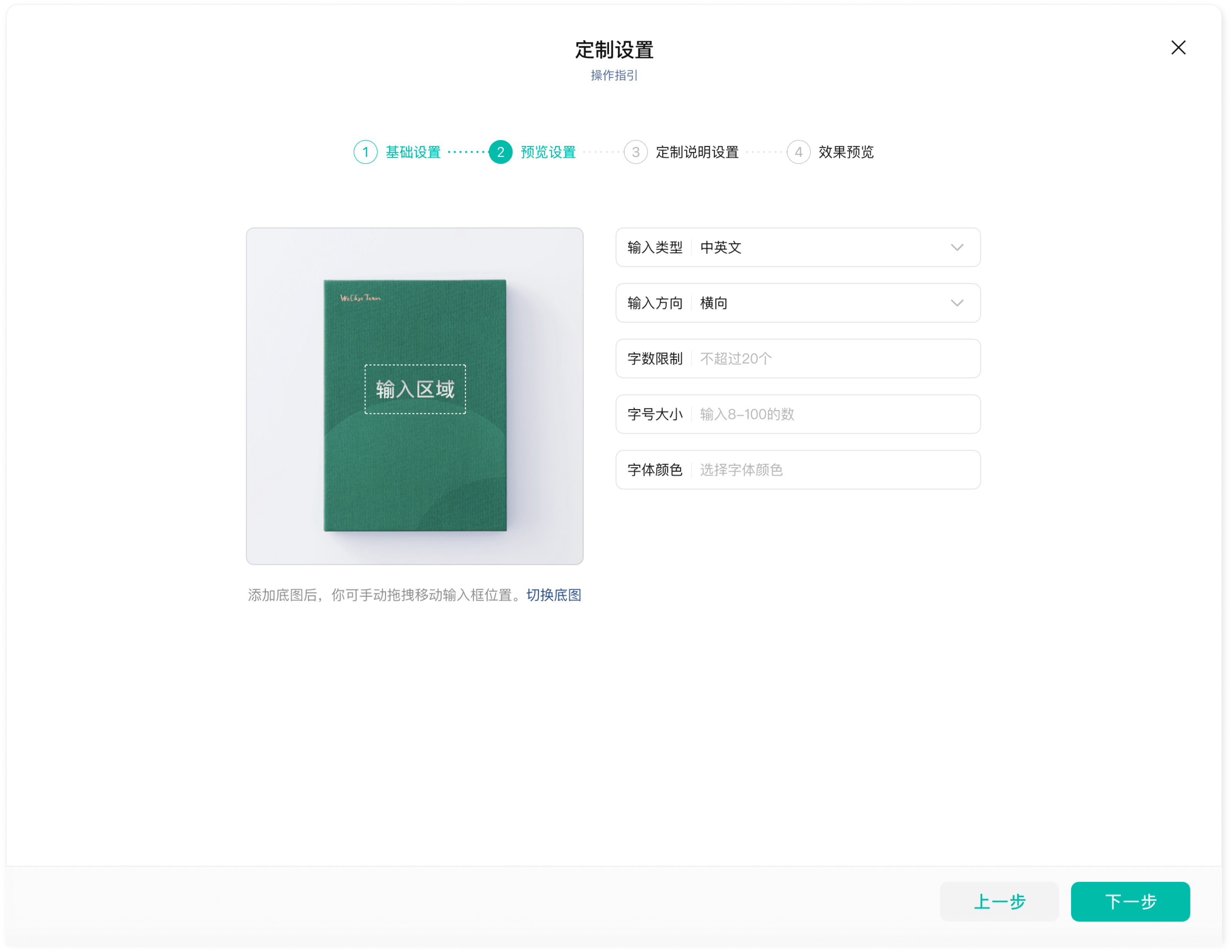
Task: Click the 上一步 button
Action: point(998,901)
